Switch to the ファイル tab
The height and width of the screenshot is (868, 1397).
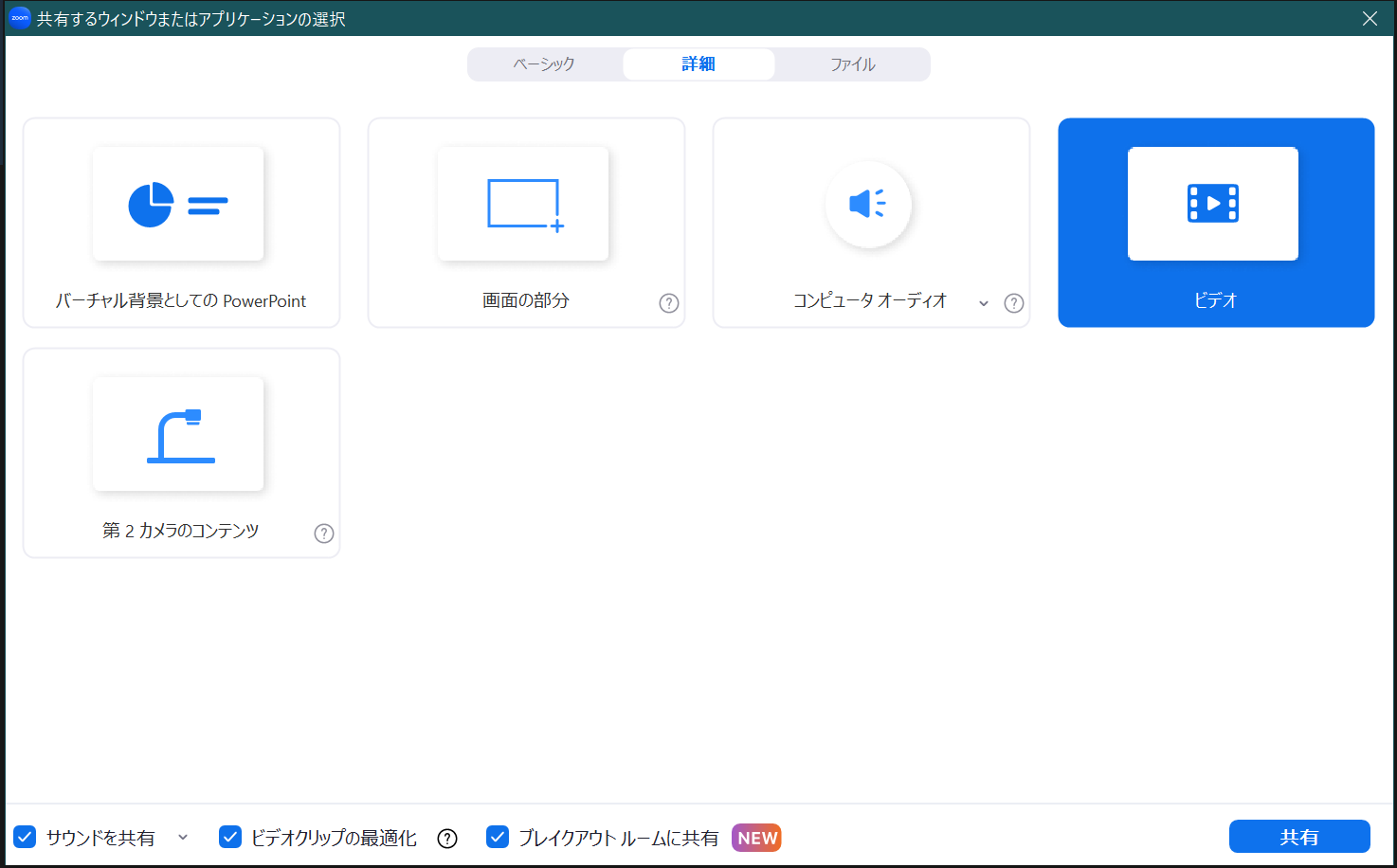click(x=853, y=64)
